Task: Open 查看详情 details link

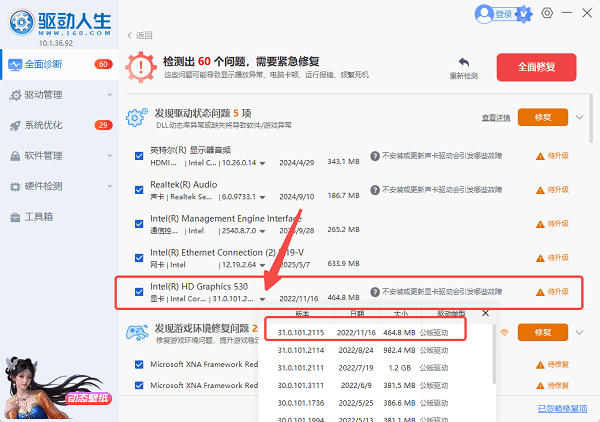Action: 496,118
